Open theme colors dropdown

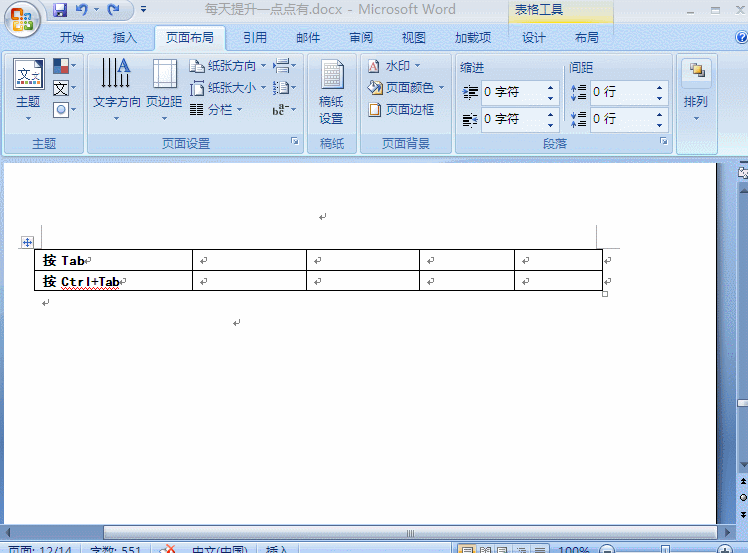64,65
